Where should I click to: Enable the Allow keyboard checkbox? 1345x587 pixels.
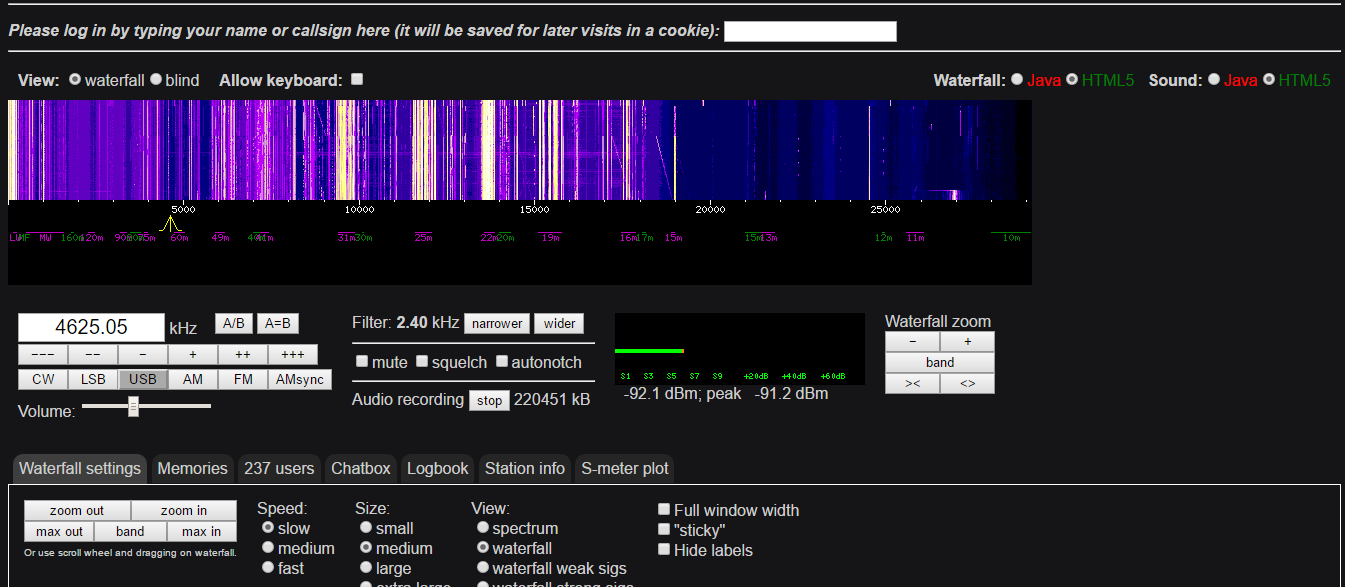(x=357, y=79)
